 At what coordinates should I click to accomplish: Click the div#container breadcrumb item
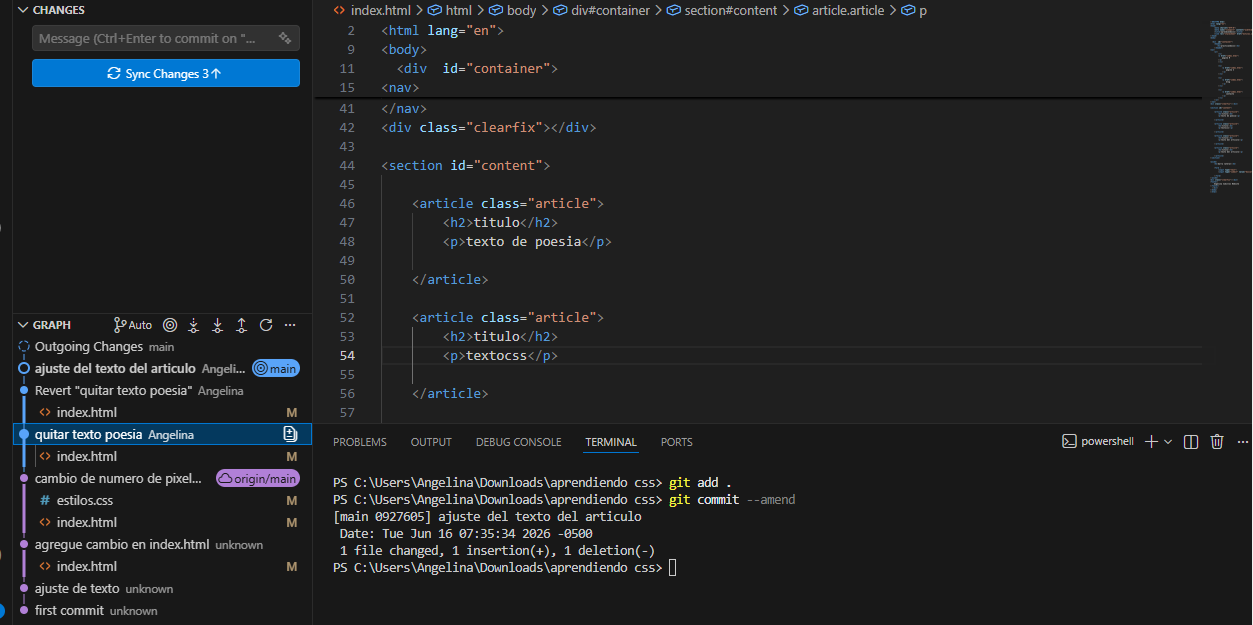[600, 10]
